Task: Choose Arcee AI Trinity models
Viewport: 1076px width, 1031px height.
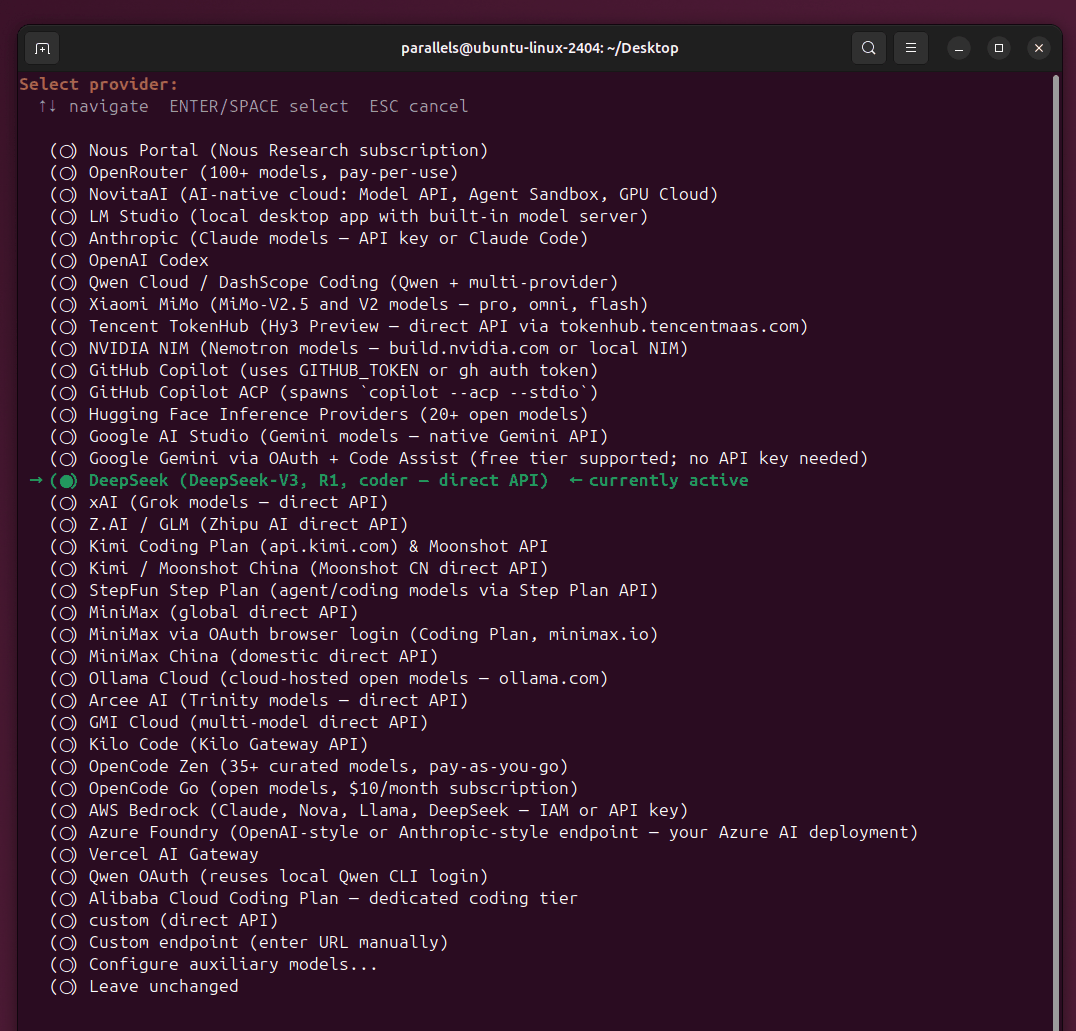Action: point(259,699)
